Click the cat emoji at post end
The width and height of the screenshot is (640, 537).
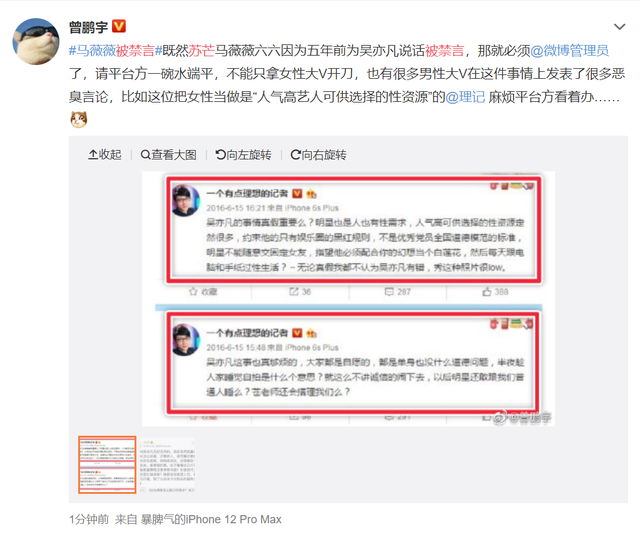click(79, 120)
